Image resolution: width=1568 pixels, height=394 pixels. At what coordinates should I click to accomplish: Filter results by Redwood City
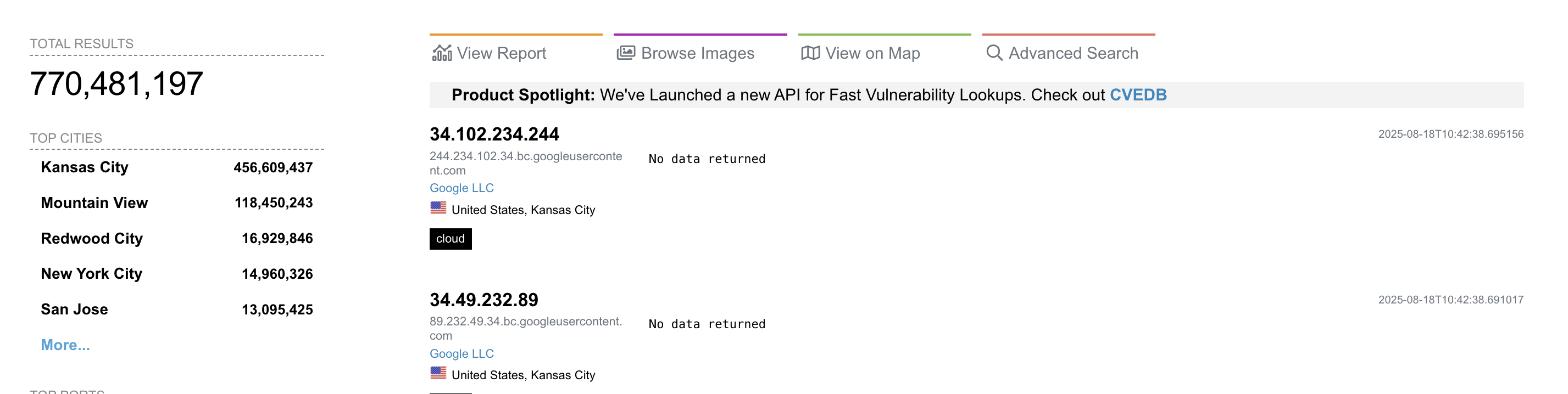[92, 239]
